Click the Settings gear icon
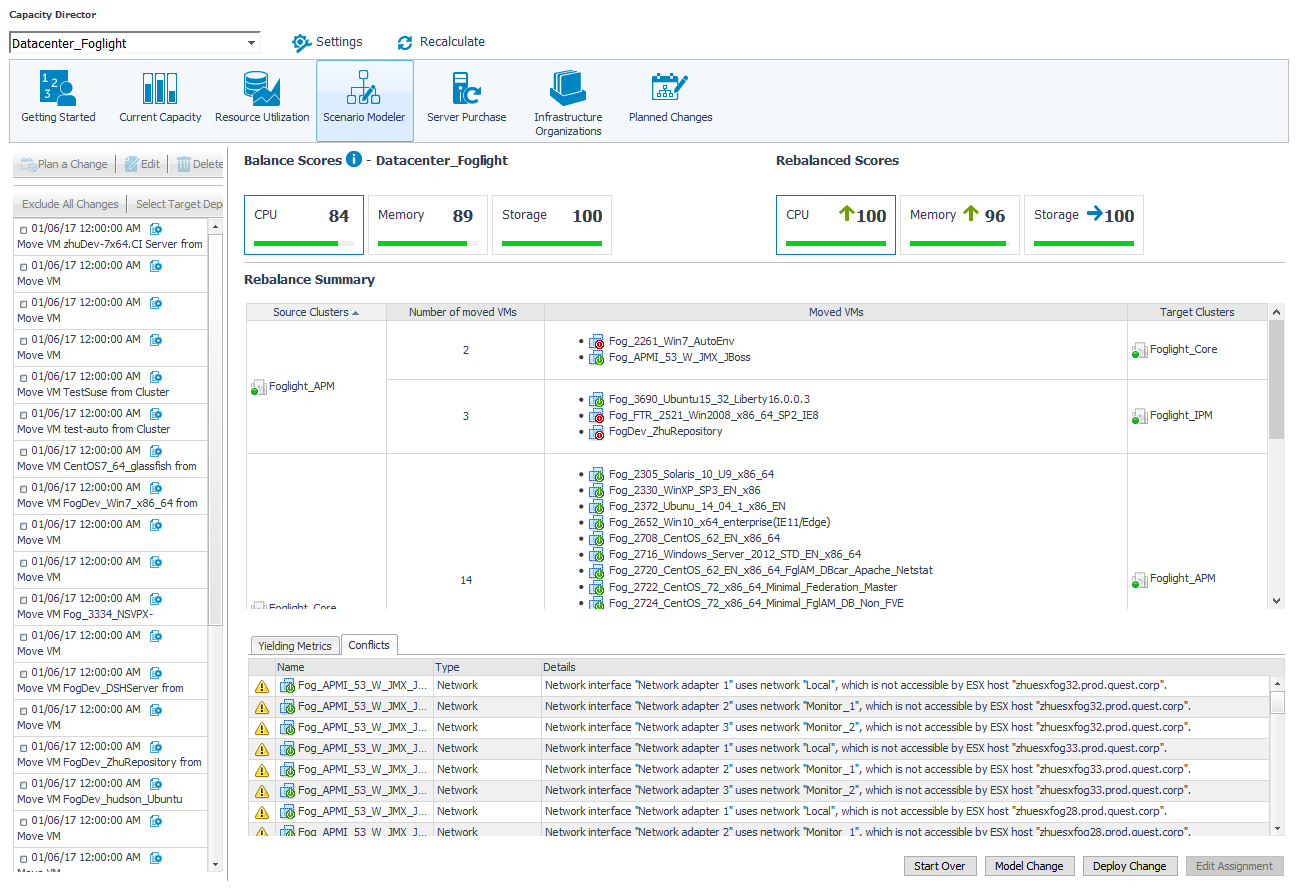This screenshot has width=1298, height=895. [301, 43]
